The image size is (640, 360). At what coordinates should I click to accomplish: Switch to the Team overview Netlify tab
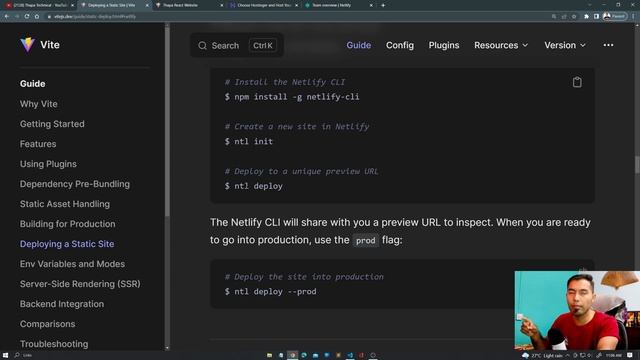click(x=338, y=5)
